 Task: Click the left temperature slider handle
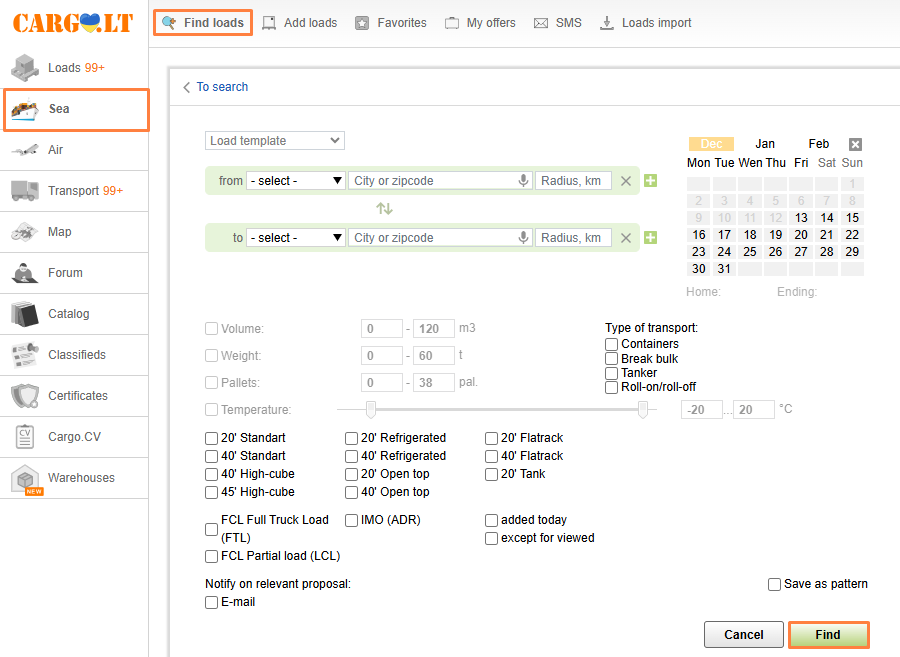point(371,409)
